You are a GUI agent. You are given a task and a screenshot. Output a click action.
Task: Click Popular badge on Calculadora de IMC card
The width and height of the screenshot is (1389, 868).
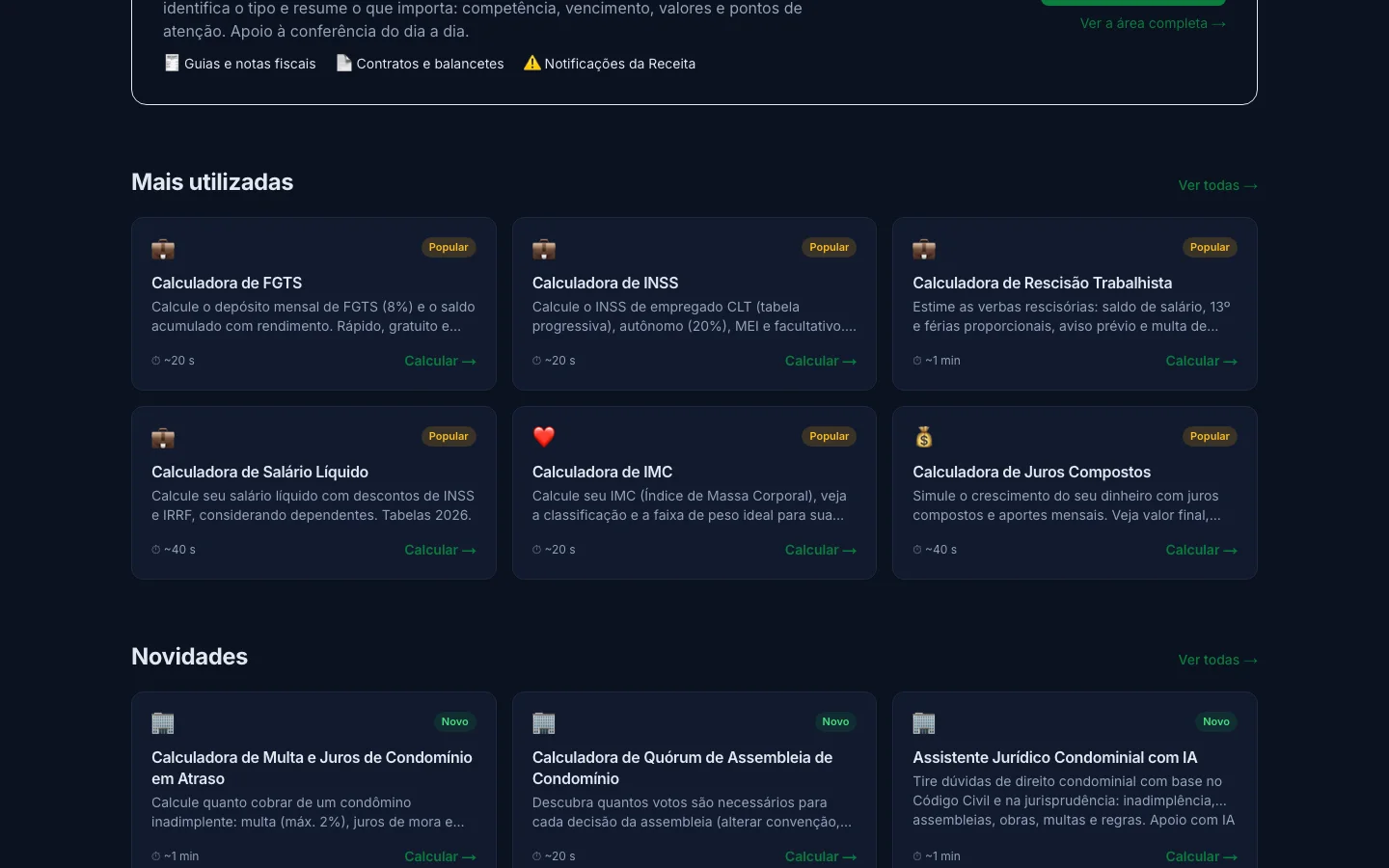point(830,436)
